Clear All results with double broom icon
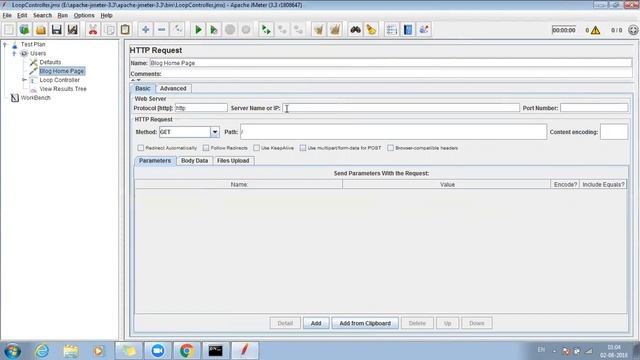The height and width of the screenshot is (360, 640). coord(335,29)
